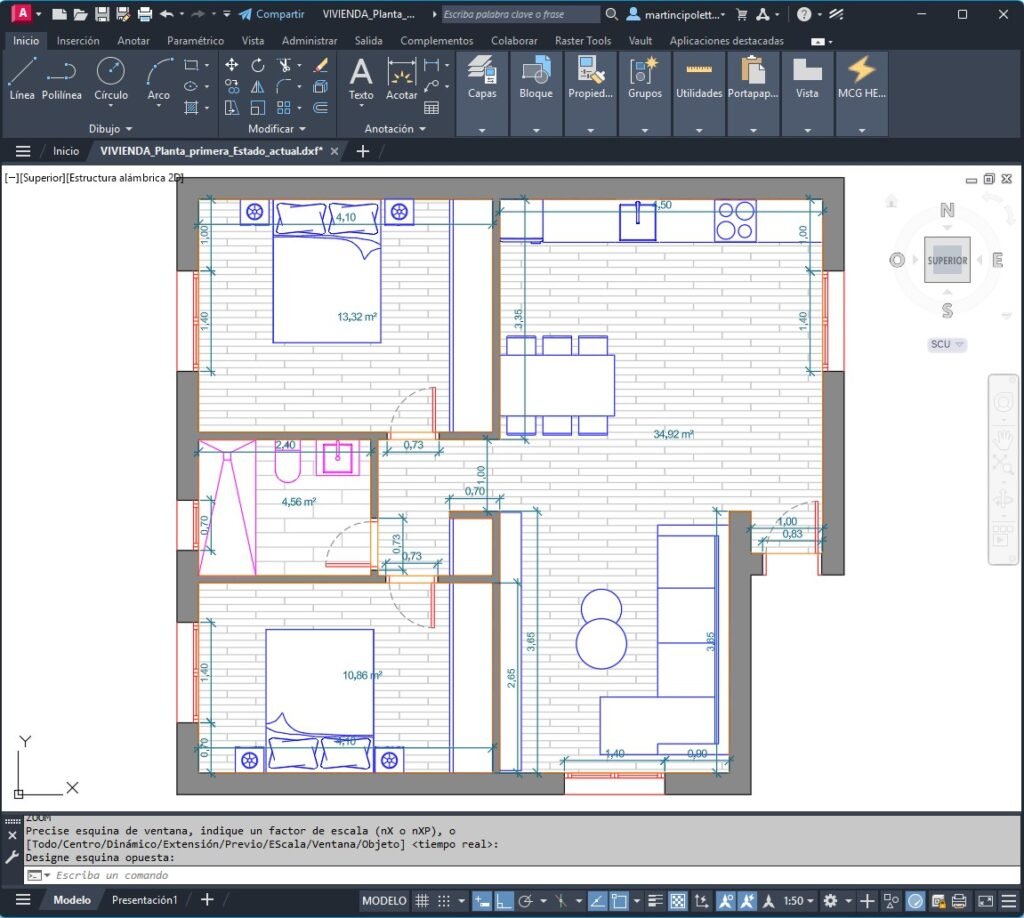
Task: Click the Multileader (Directriz) icon
Action: tap(431, 86)
